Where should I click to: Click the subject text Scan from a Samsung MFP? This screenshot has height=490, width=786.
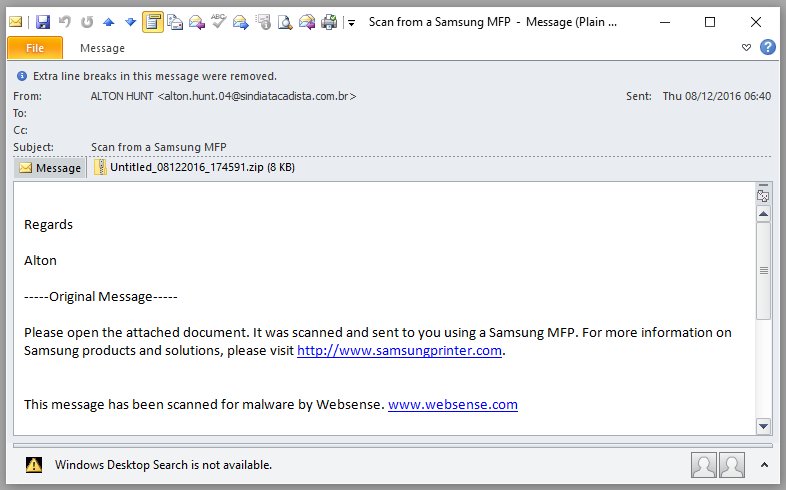click(158, 147)
